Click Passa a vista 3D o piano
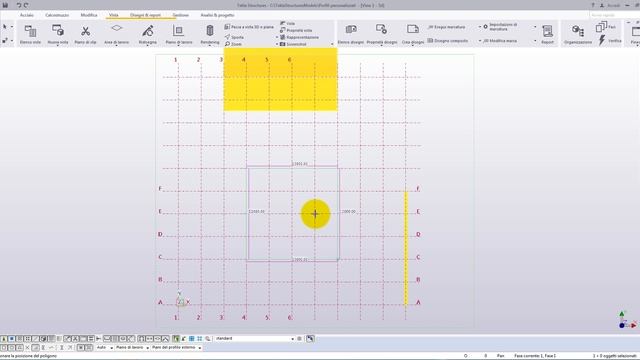The width and height of the screenshot is (640, 360). click(249, 27)
